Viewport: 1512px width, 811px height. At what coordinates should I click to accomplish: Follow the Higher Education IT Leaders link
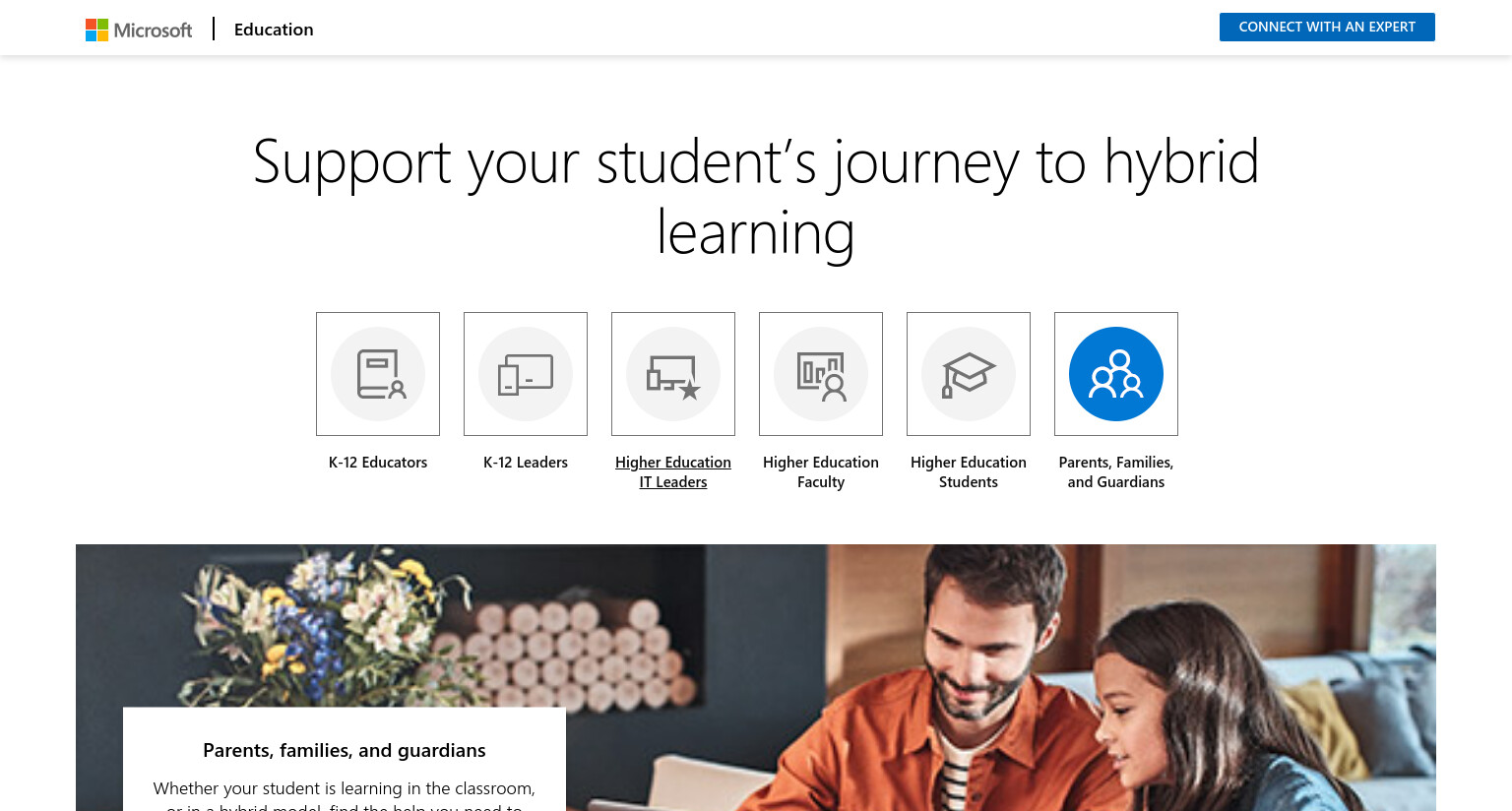(x=673, y=471)
